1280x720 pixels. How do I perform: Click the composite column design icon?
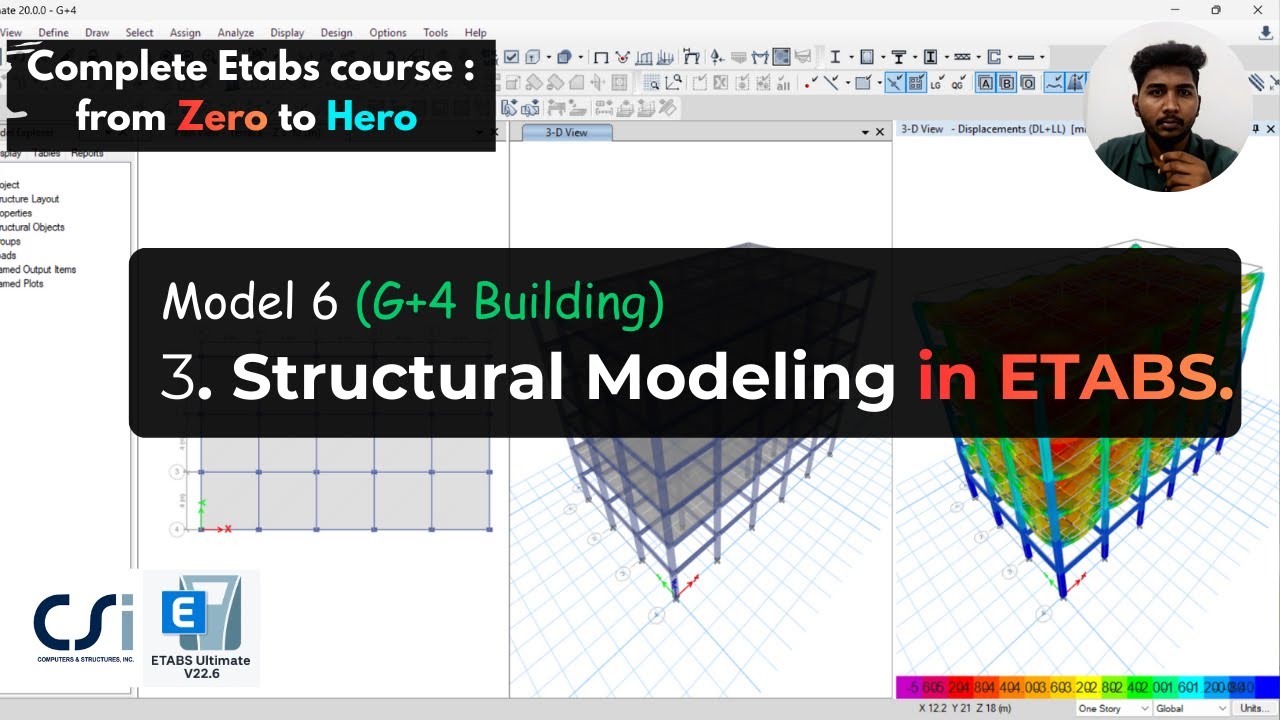tap(930, 57)
